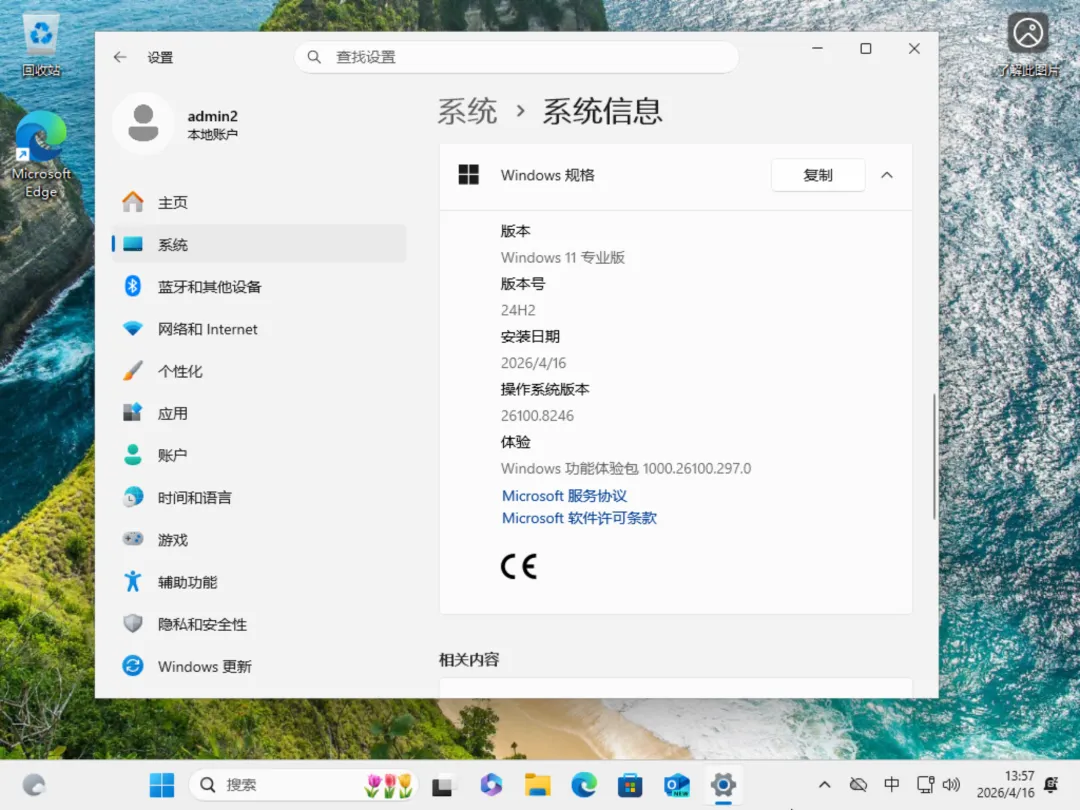Open 辅助功能 accessibility settings

258,582
